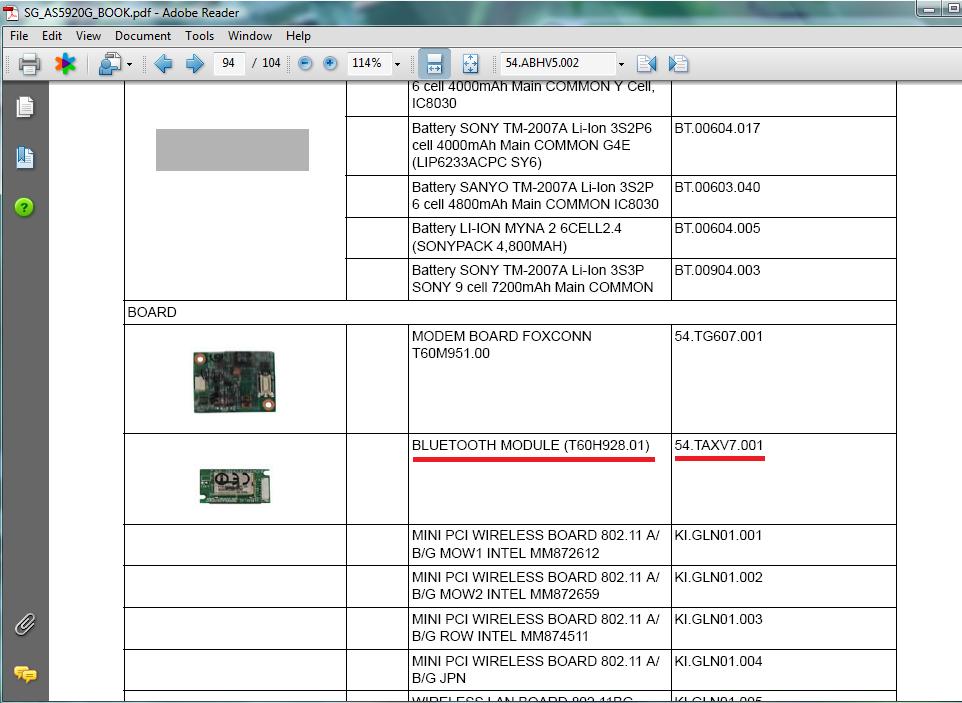Click the zoom percentage field showing 114%

369,63
